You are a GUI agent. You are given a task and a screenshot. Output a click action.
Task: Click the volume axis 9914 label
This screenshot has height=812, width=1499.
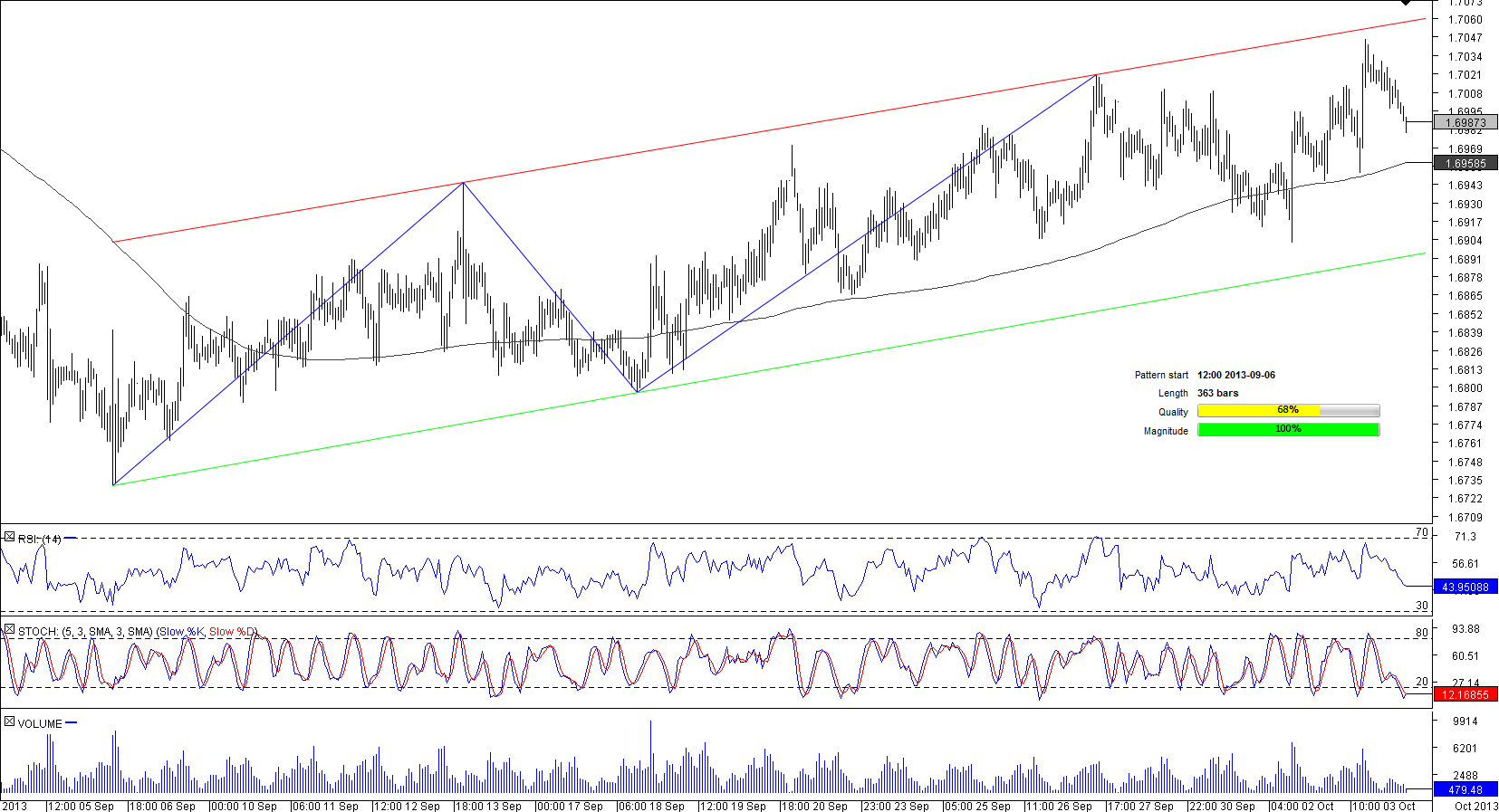[1465, 721]
